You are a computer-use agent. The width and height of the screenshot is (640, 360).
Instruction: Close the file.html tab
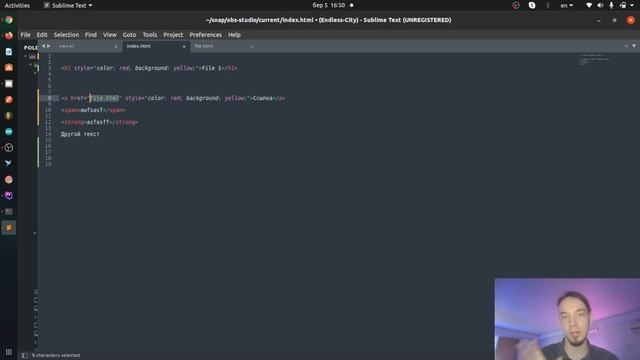click(x=252, y=47)
